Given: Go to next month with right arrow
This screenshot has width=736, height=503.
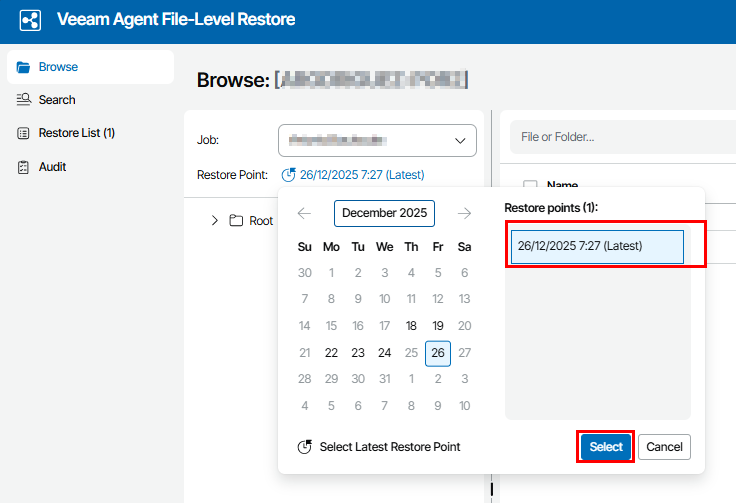Looking at the screenshot, I should pos(464,213).
